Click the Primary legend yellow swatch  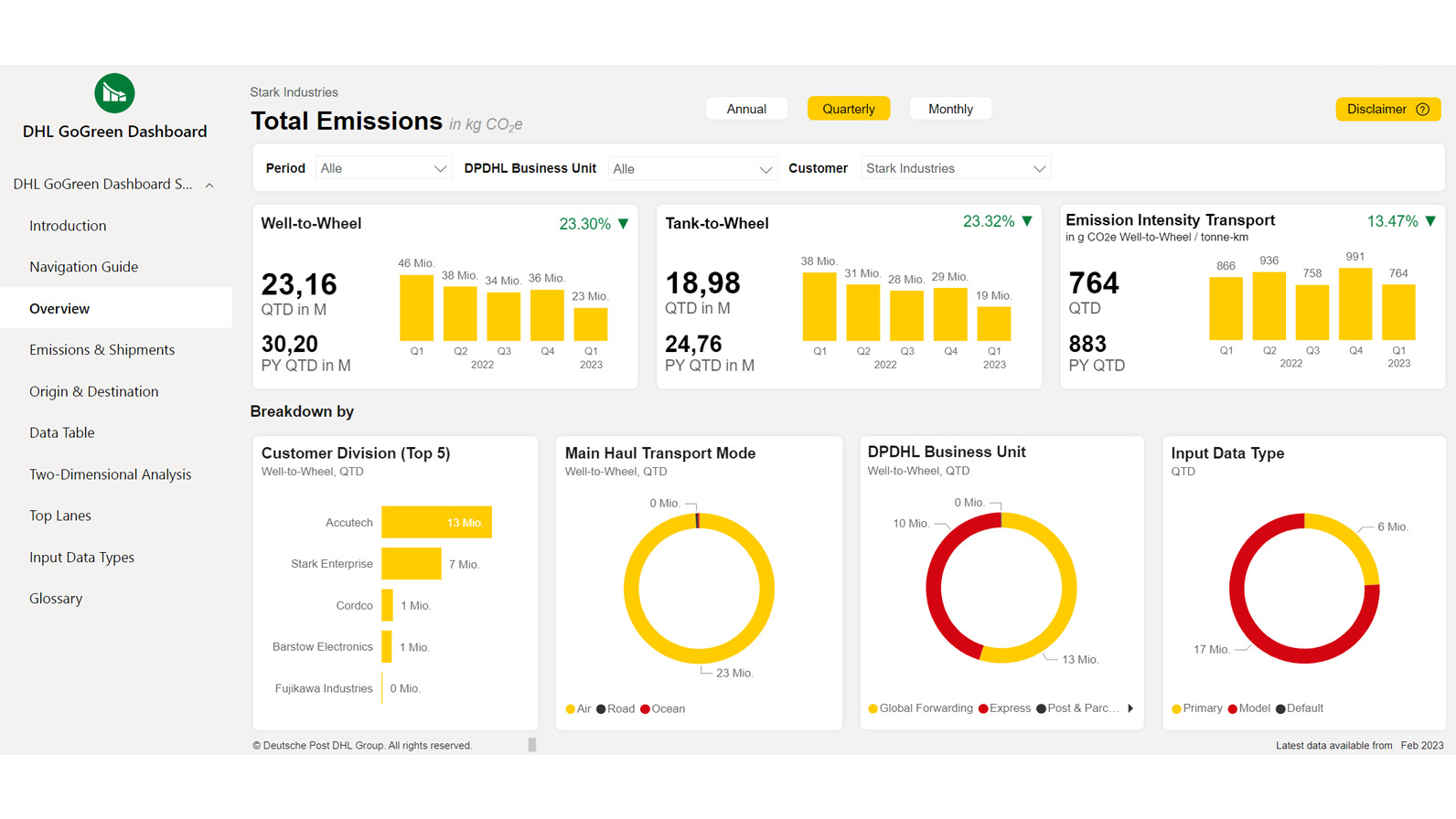tap(1176, 708)
